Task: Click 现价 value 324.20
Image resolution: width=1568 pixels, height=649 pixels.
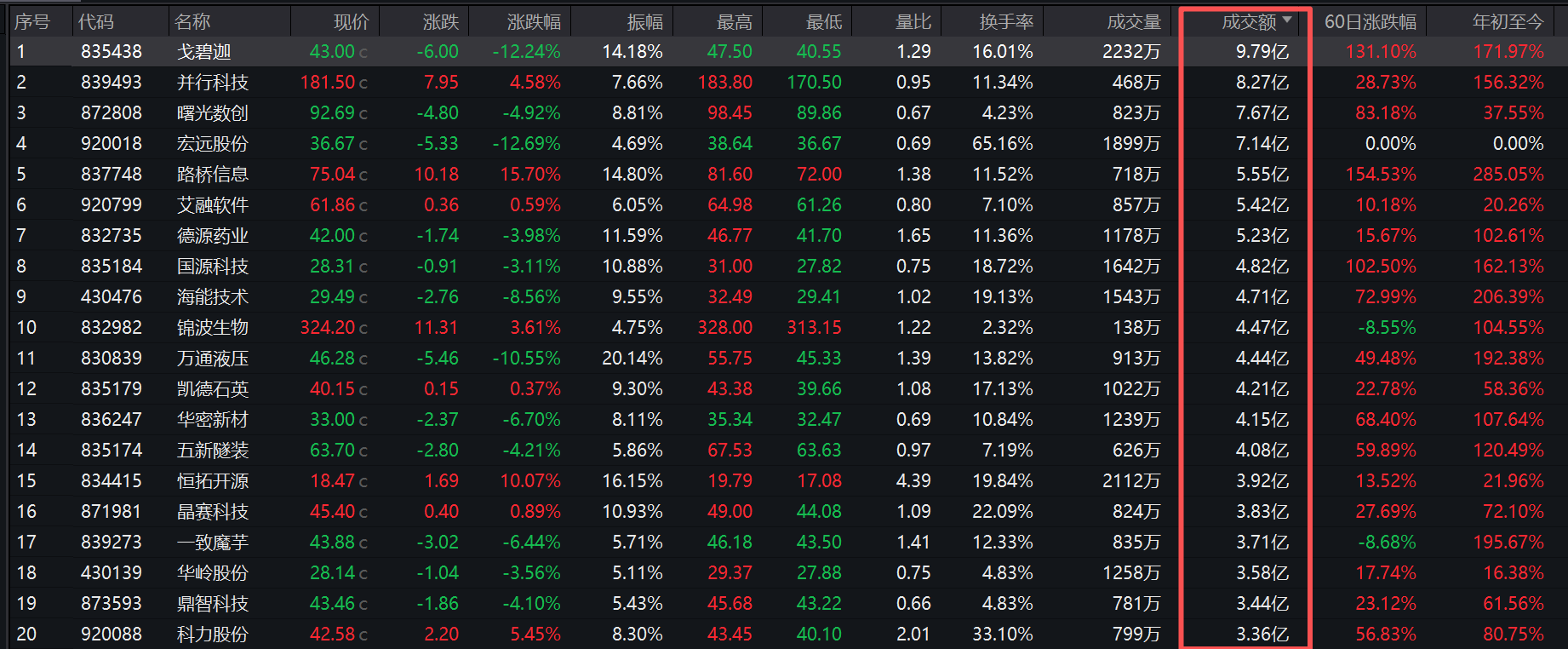Action: pos(328,328)
